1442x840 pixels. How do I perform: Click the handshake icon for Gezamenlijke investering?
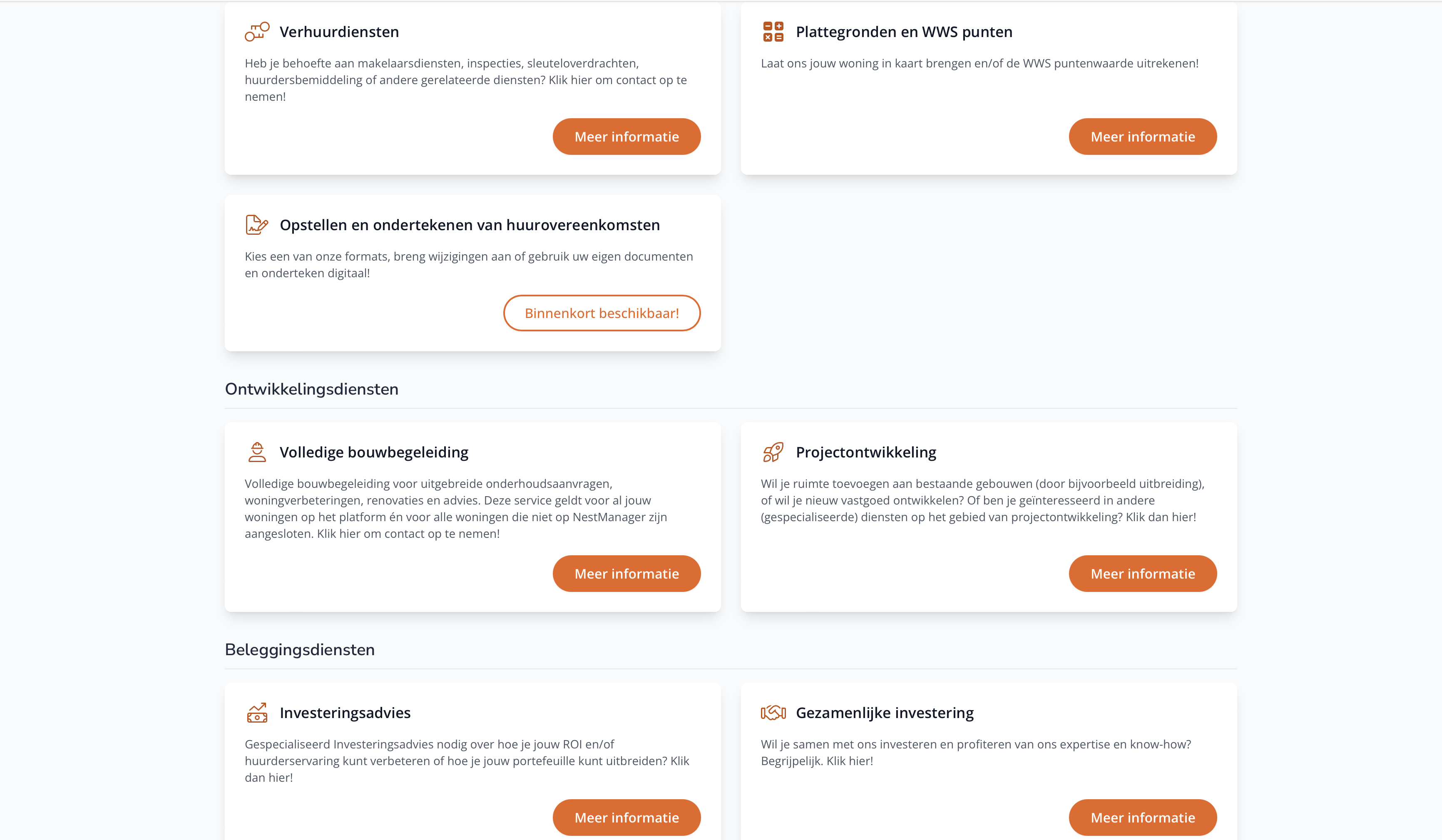pyautogui.click(x=773, y=713)
